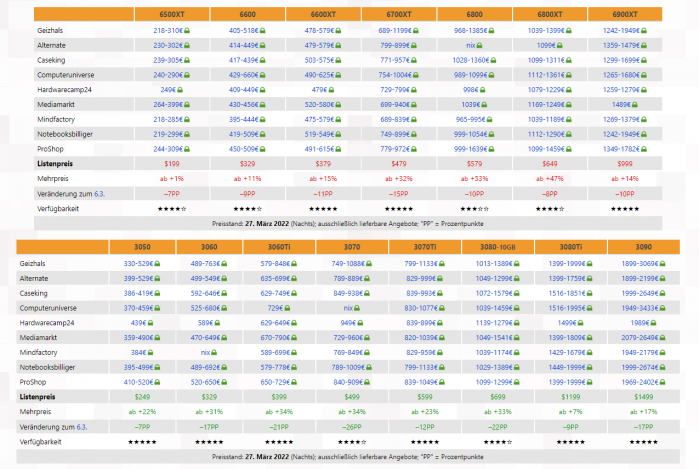Click green icon by Computeruniverse 3070 nix
Viewport: 700px width, 469px height.
[x=357, y=308]
